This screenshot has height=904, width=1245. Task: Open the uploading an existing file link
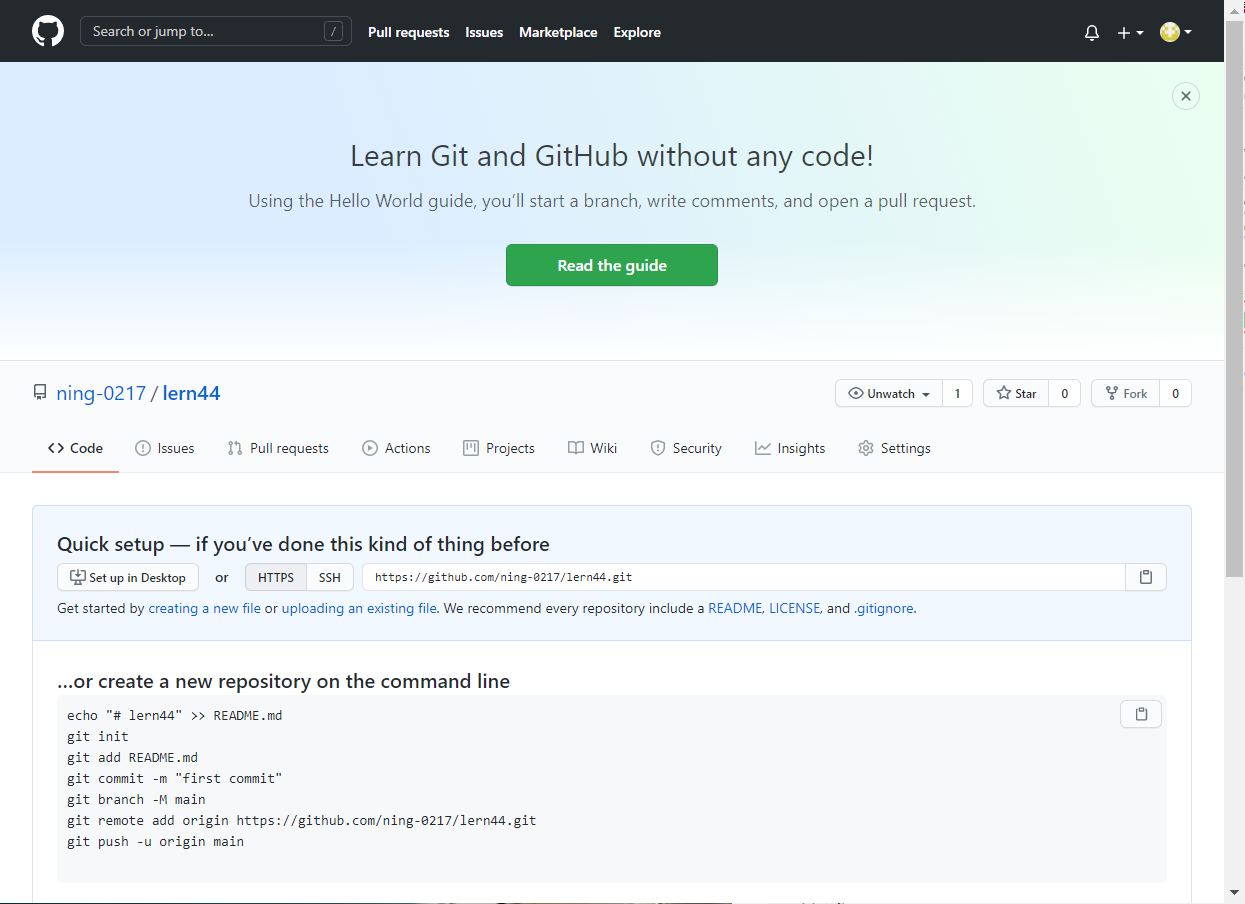pos(359,608)
